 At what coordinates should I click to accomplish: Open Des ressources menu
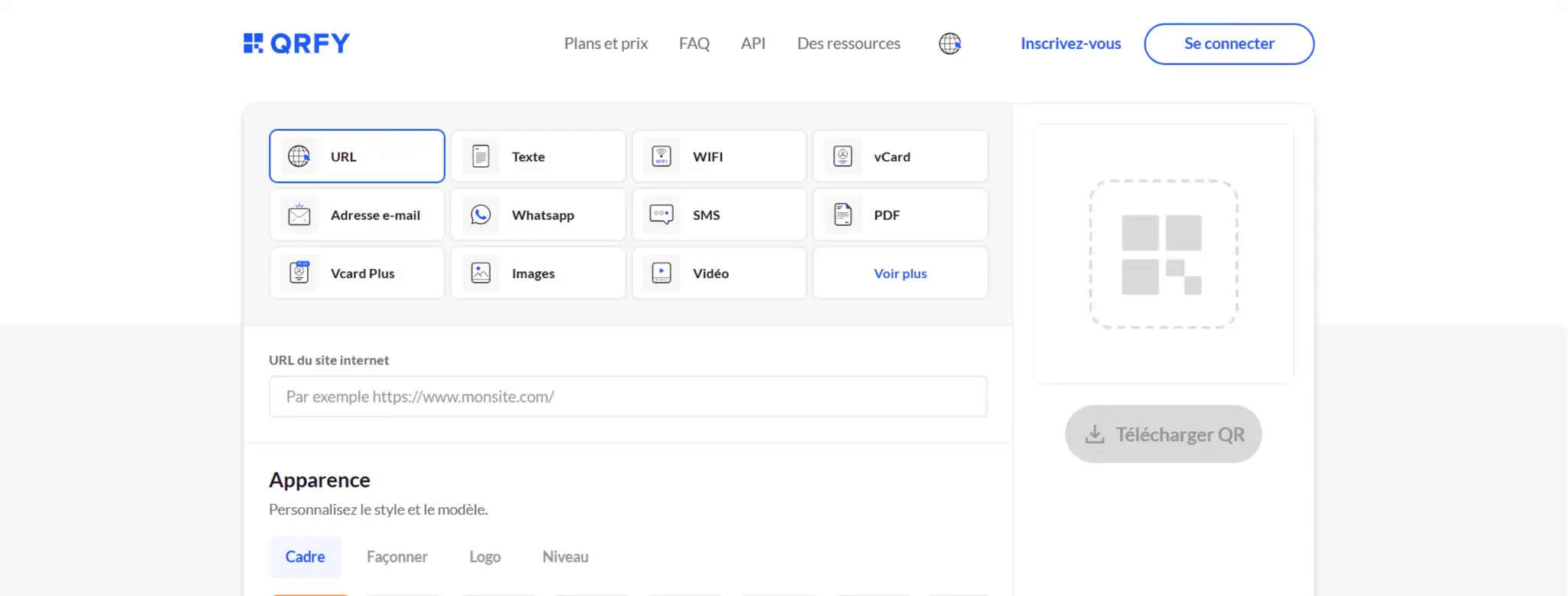coord(848,44)
